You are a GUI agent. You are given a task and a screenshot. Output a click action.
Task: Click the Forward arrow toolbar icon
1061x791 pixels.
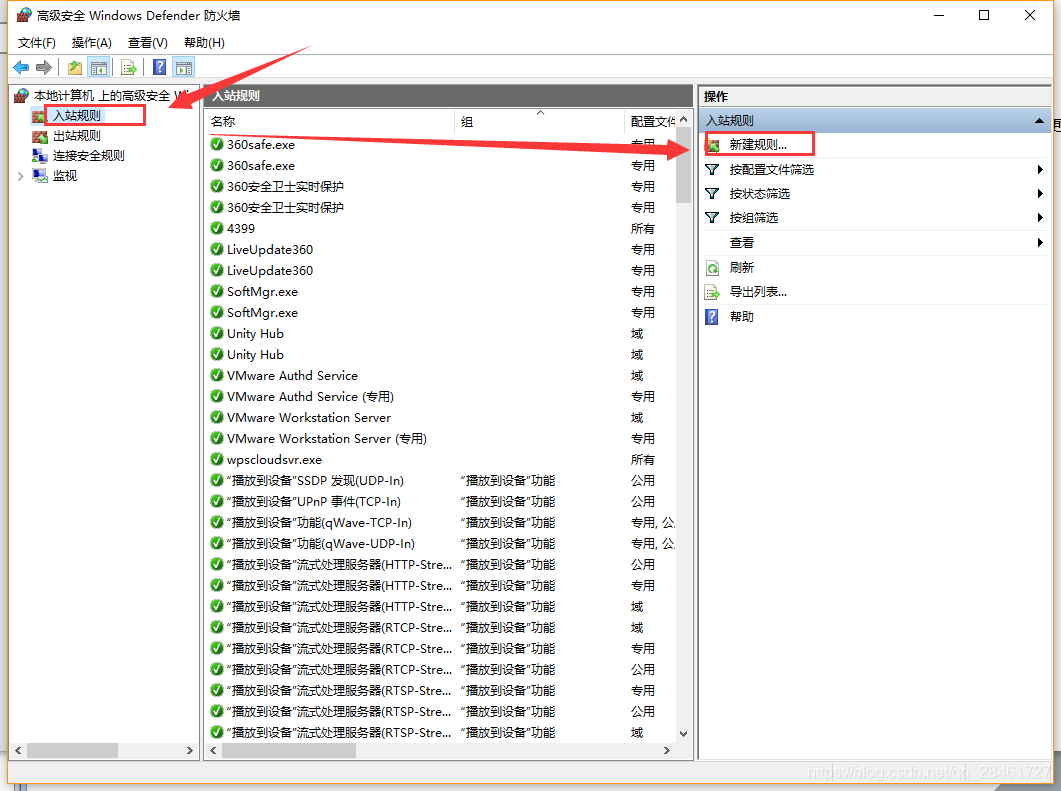44,68
